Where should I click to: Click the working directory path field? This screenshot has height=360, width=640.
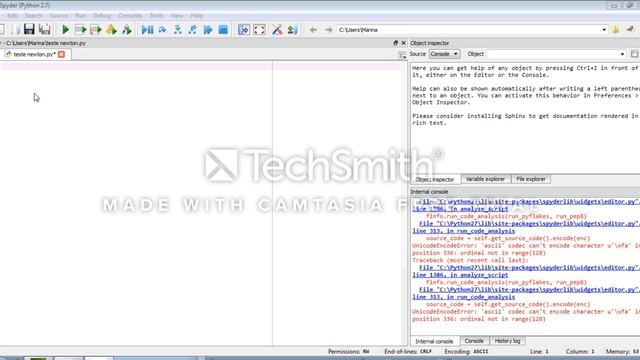pos(469,30)
